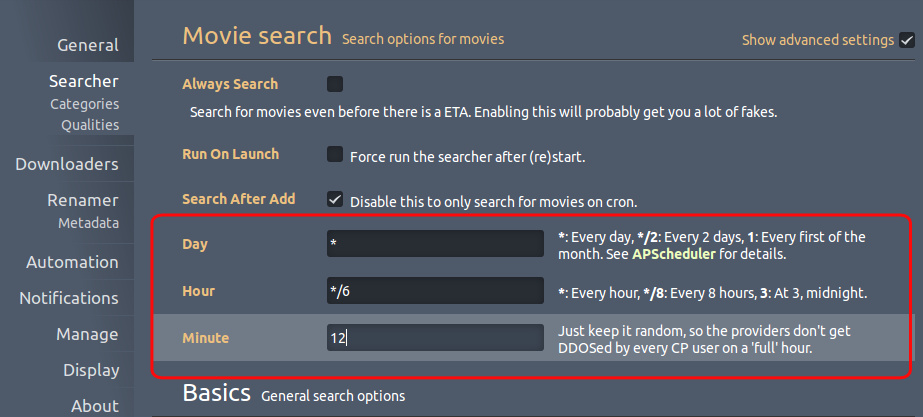Click the Hour input containing */6
923x417 pixels.
[x=435, y=290]
